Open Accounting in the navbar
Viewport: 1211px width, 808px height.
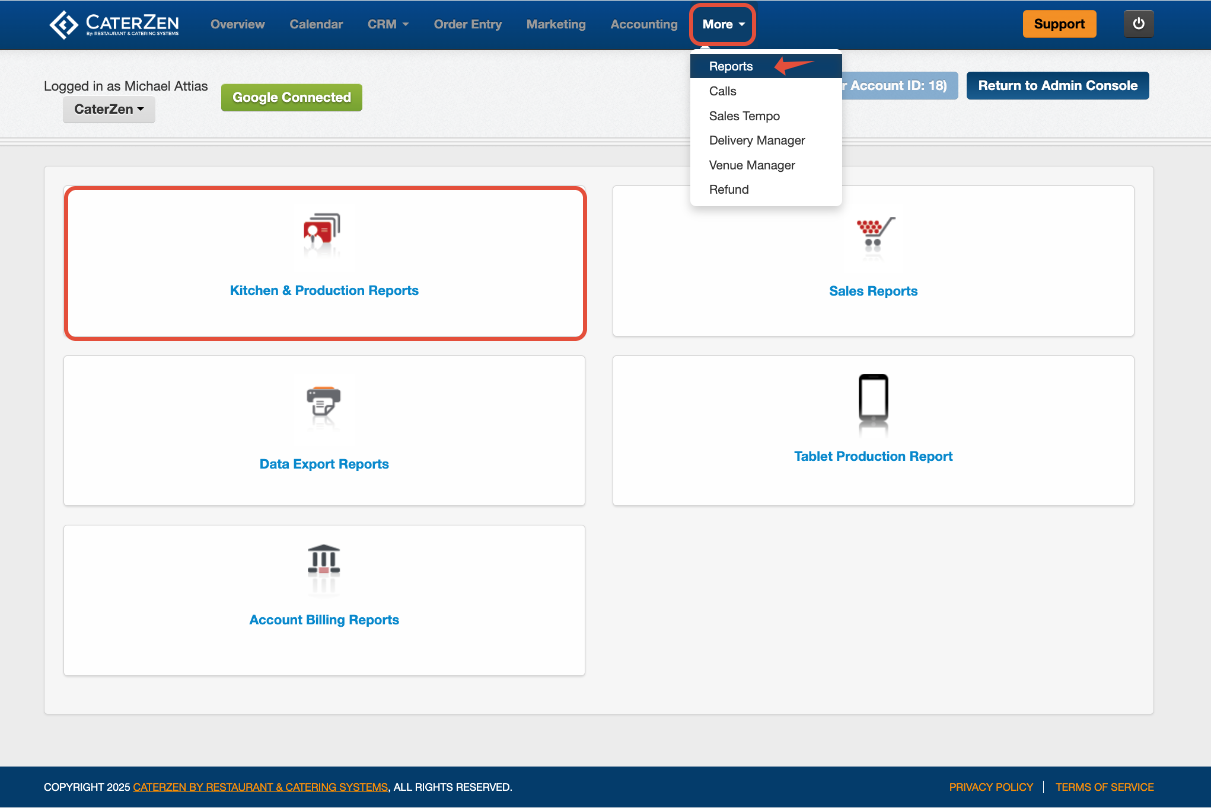tap(644, 24)
